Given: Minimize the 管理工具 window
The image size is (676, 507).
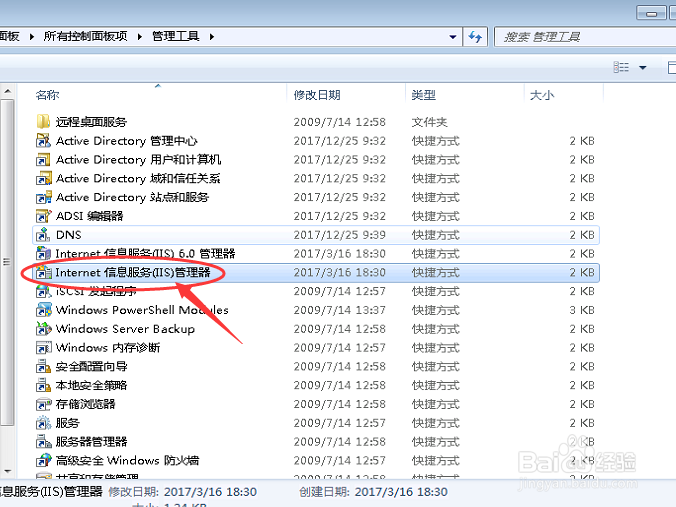Looking at the screenshot, I should [651, 13].
